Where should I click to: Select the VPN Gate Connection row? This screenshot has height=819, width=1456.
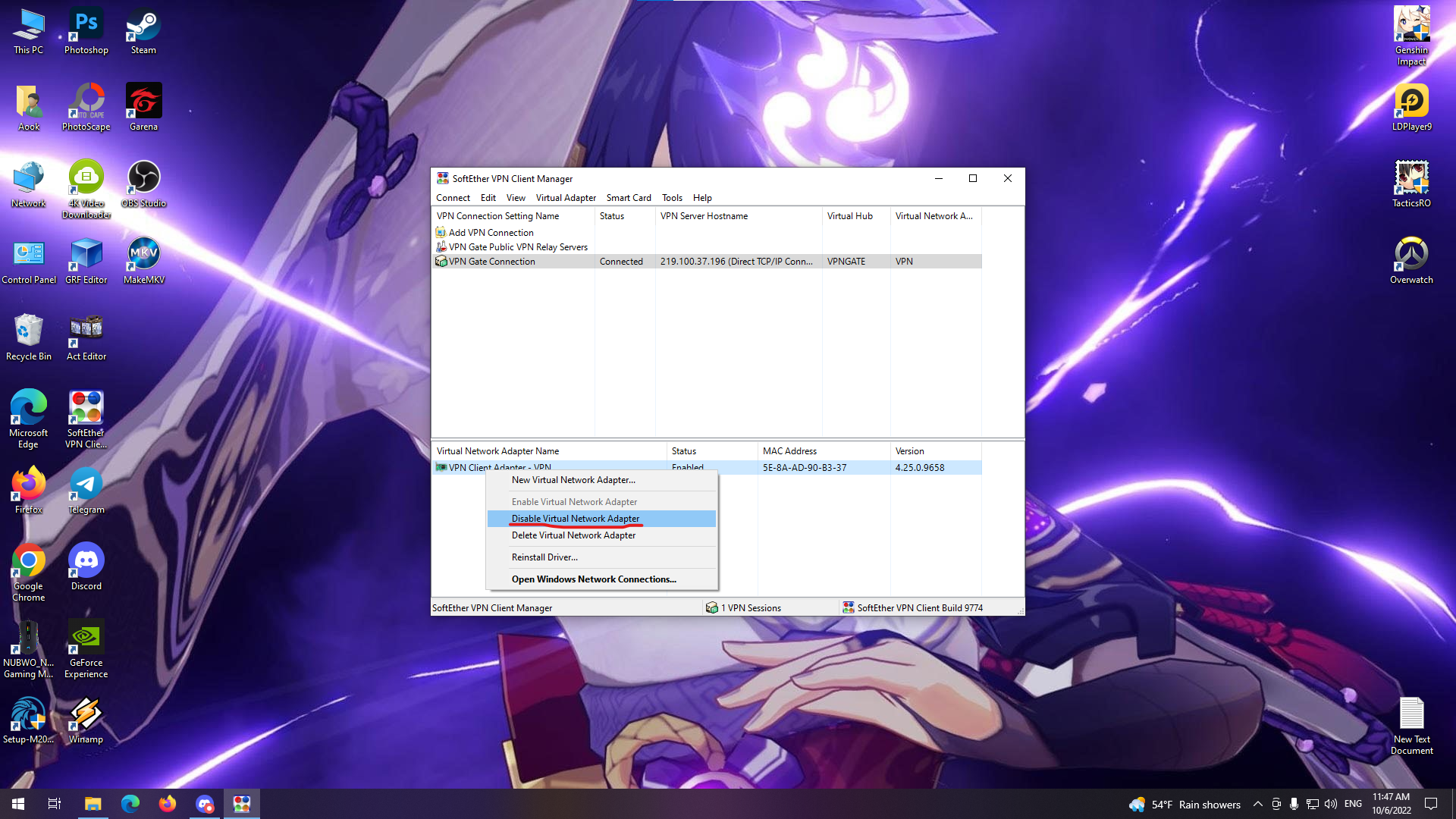click(x=707, y=262)
